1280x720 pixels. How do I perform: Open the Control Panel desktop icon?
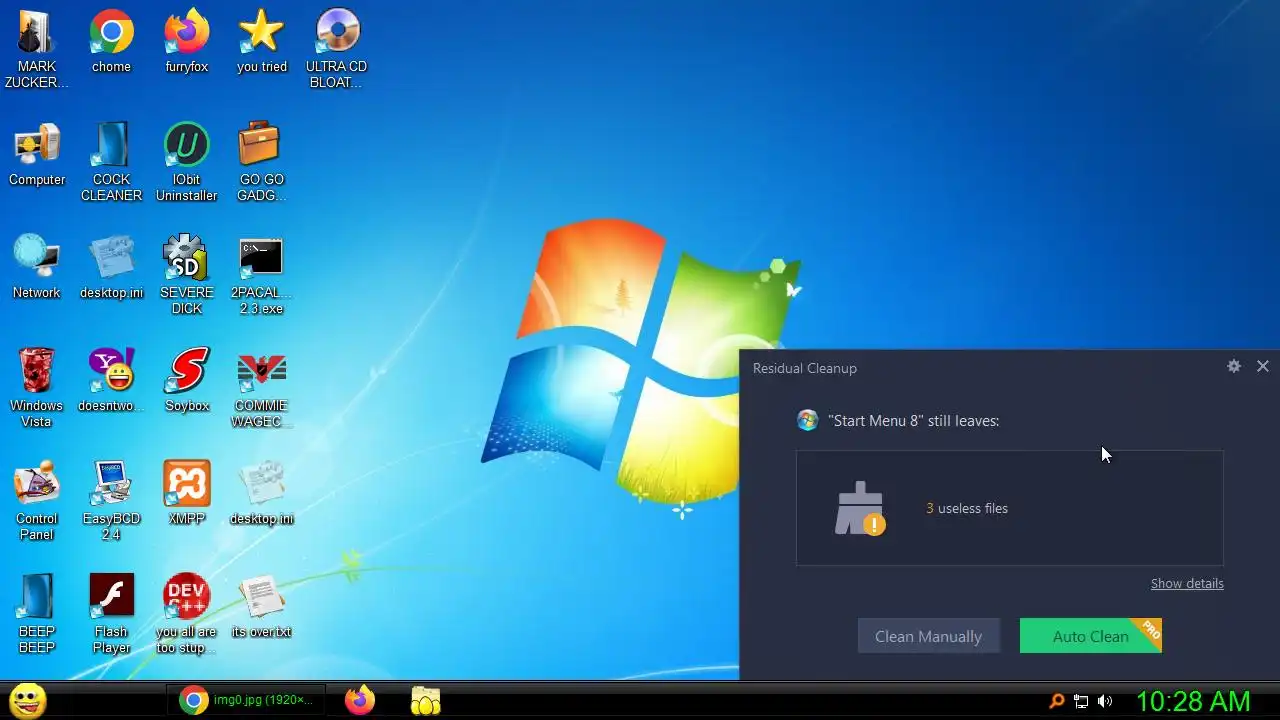pyautogui.click(x=37, y=501)
